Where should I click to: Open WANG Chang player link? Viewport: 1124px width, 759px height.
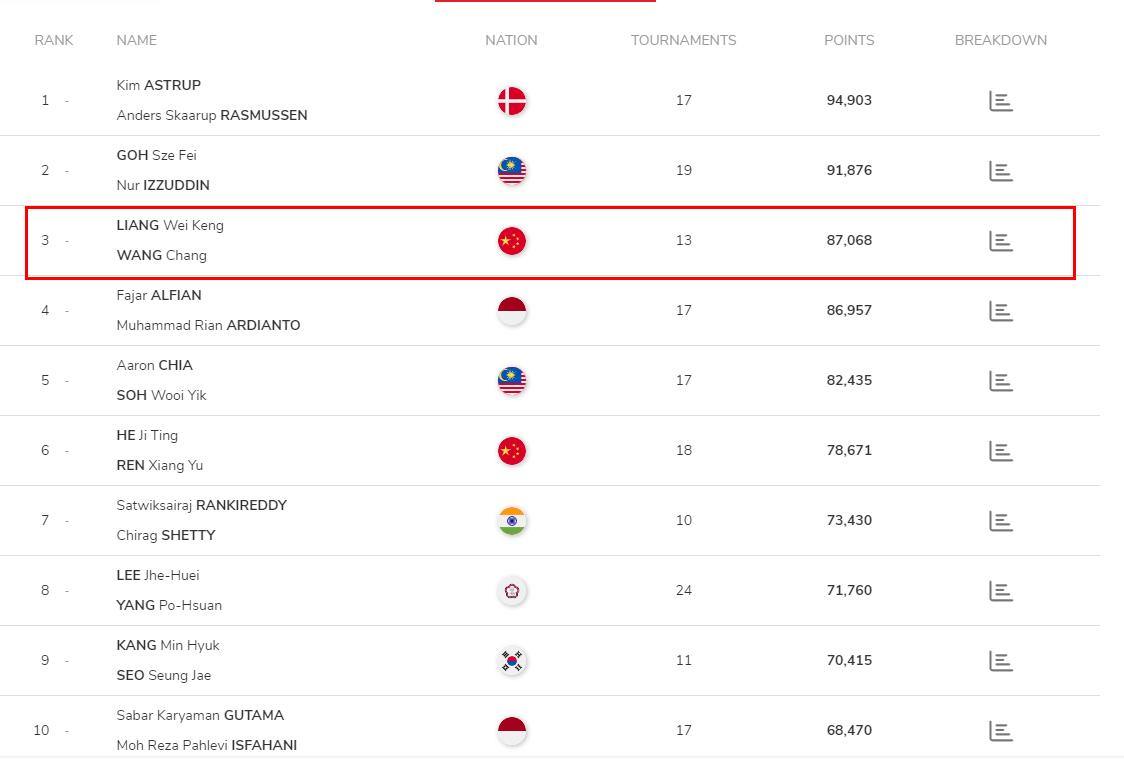161,256
